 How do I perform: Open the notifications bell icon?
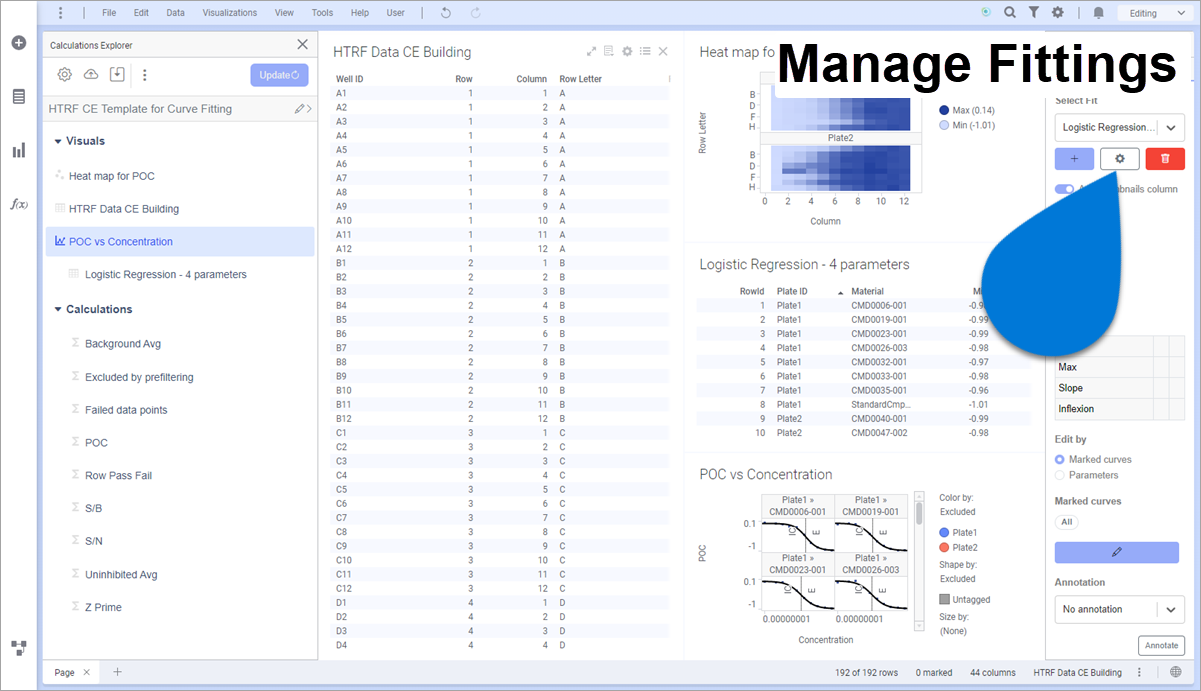[x=1099, y=13]
